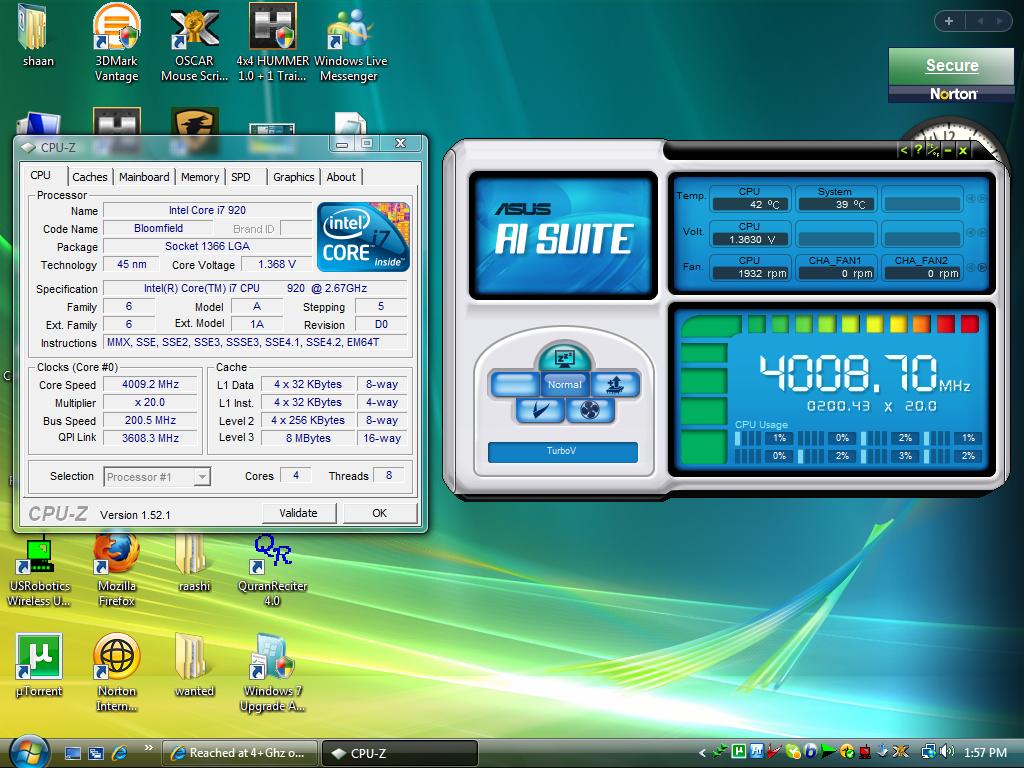
Task: Click AI Suite help question-mark icon
Action: coord(918,150)
